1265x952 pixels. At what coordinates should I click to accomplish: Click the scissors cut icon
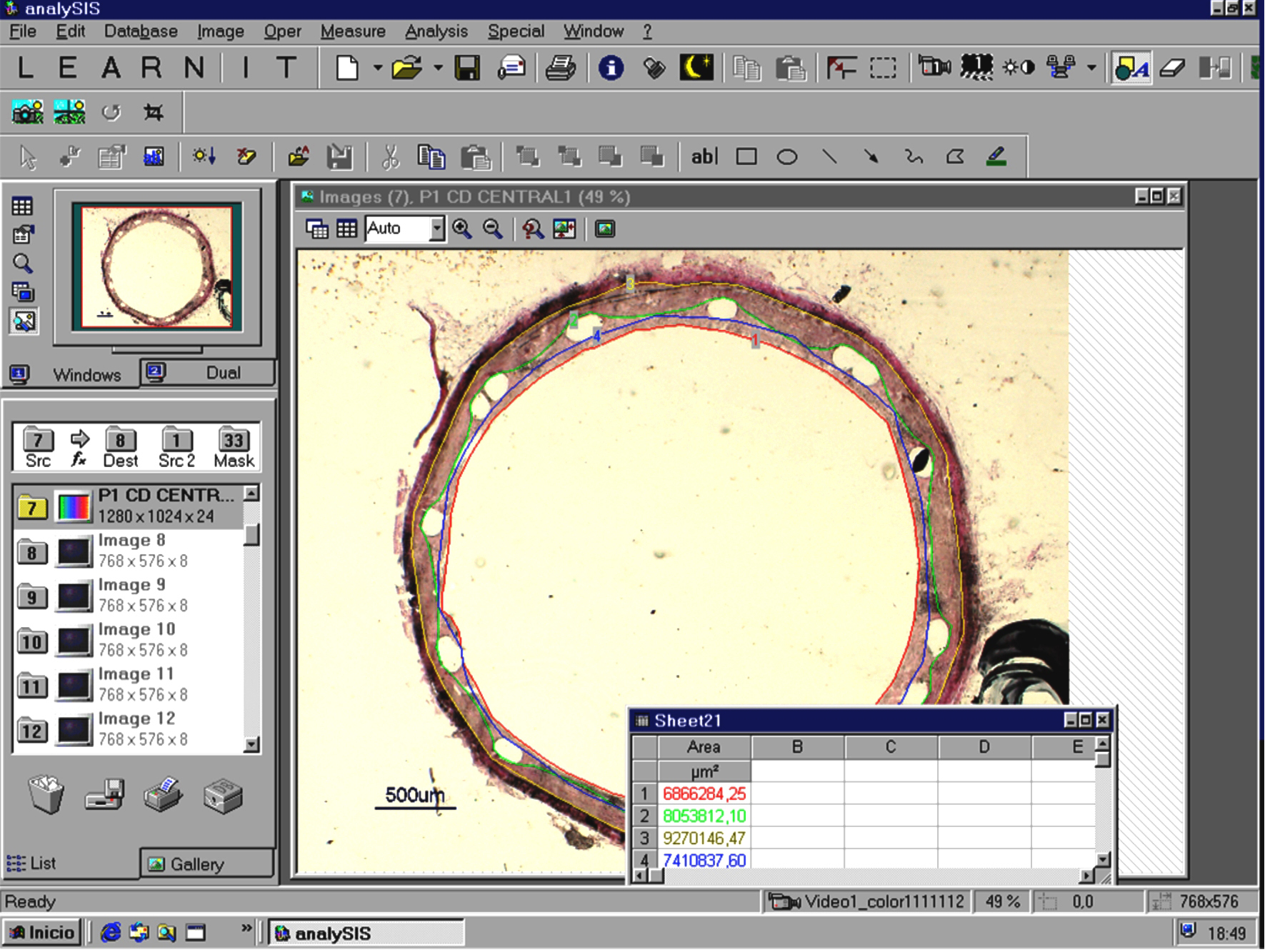(x=390, y=157)
